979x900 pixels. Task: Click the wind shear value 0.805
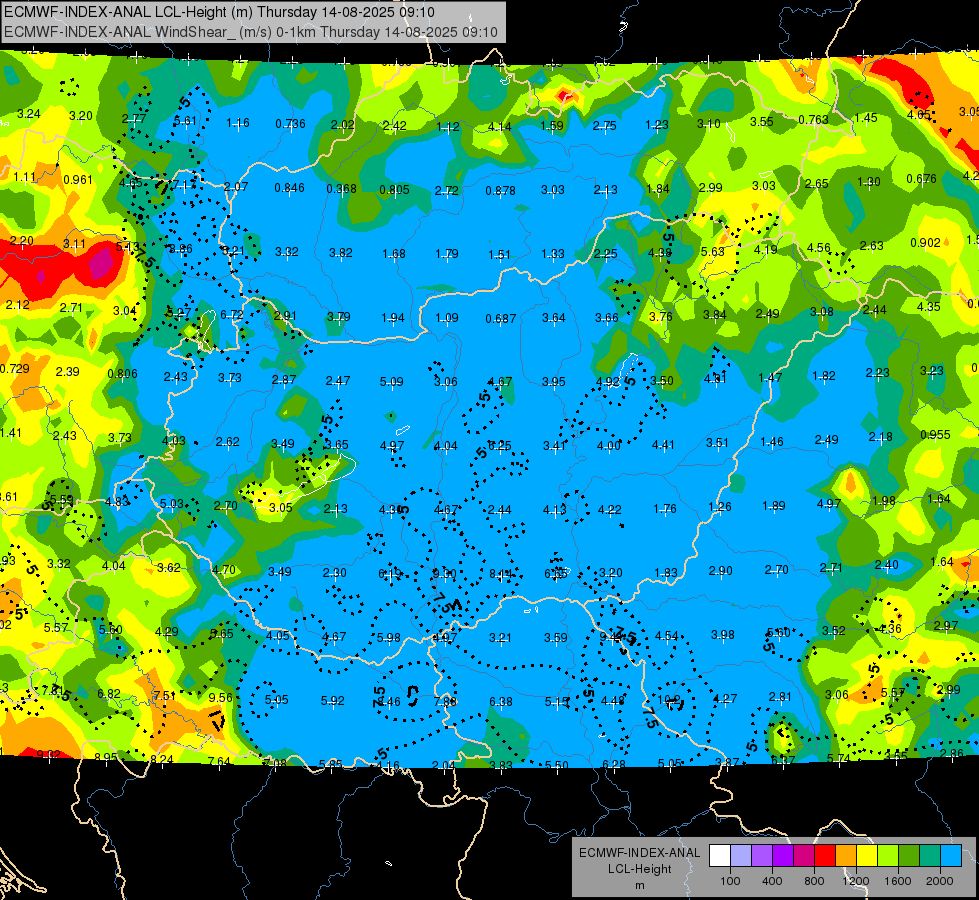pos(395,189)
